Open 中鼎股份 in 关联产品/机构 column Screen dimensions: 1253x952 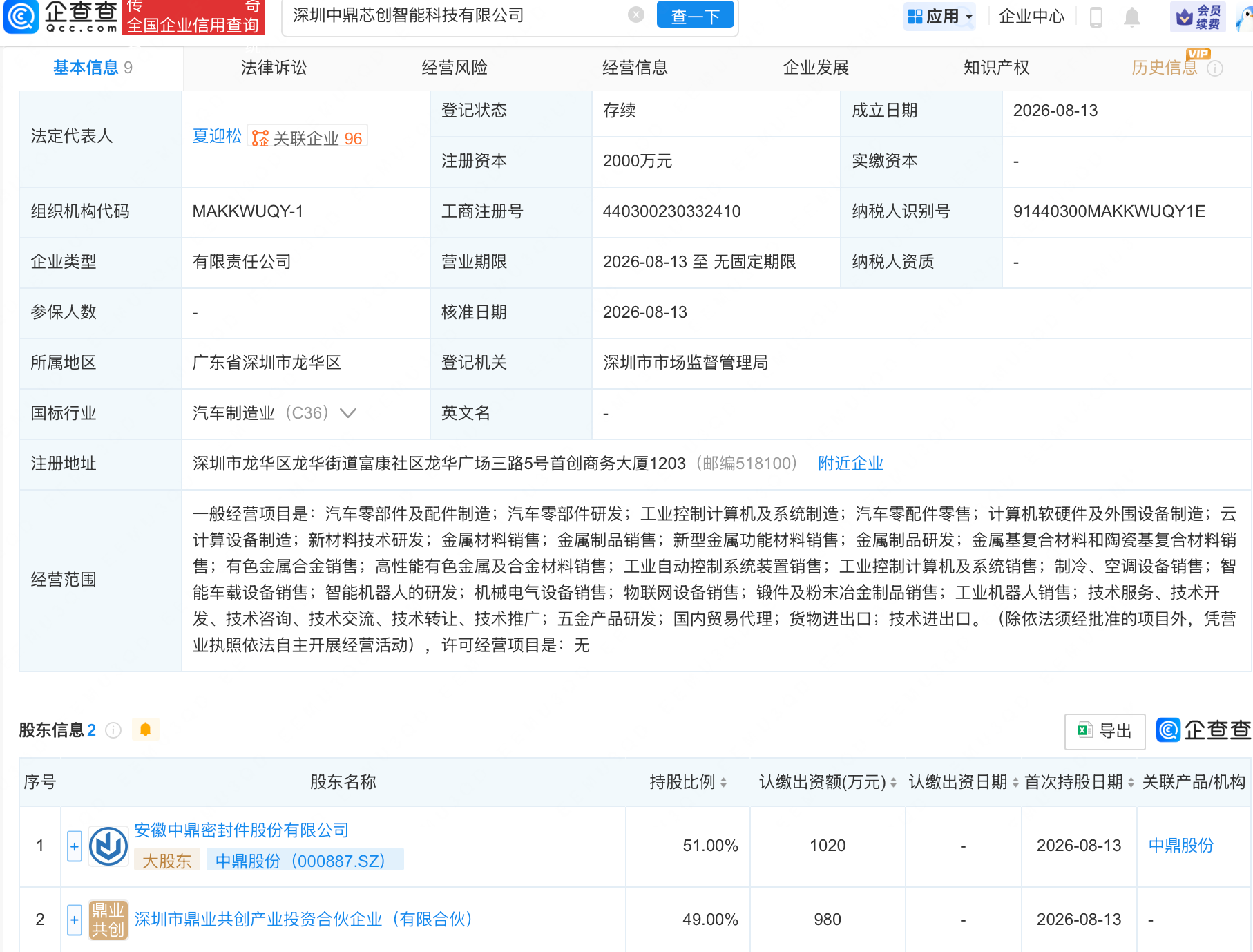coord(1180,846)
